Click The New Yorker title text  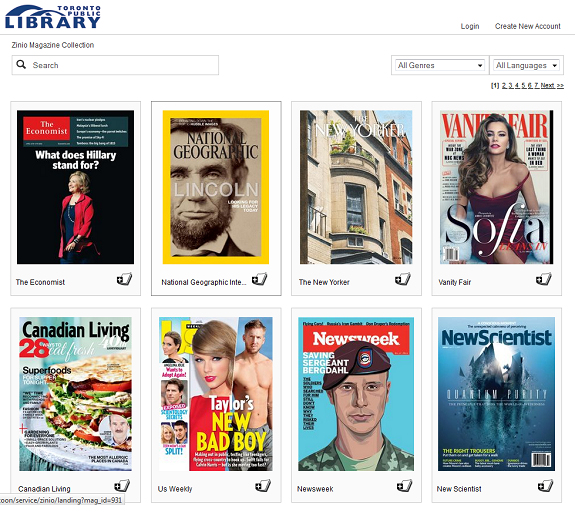324,282
